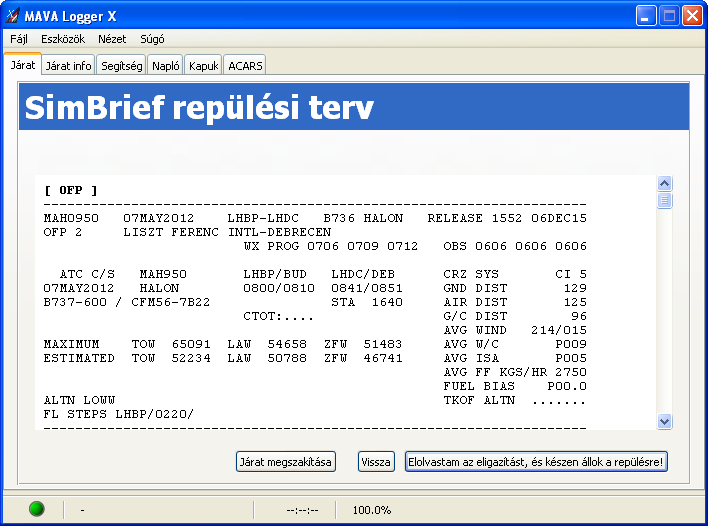Switch to the Járat info tab
Viewport: 708px width, 526px height.
tap(68, 66)
